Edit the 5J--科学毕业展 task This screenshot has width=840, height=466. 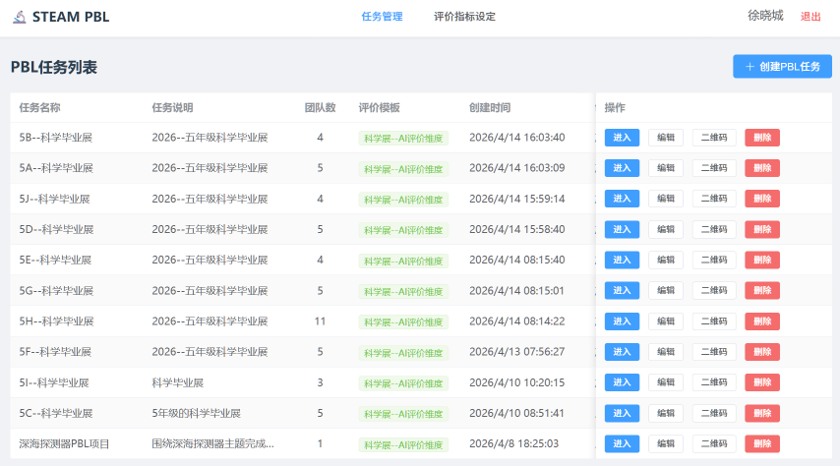(x=665, y=199)
